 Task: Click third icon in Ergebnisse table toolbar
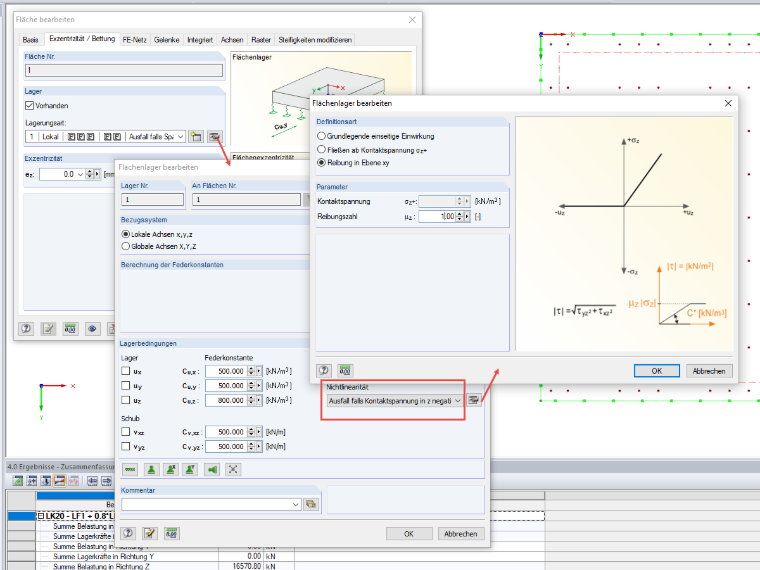pos(46,481)
